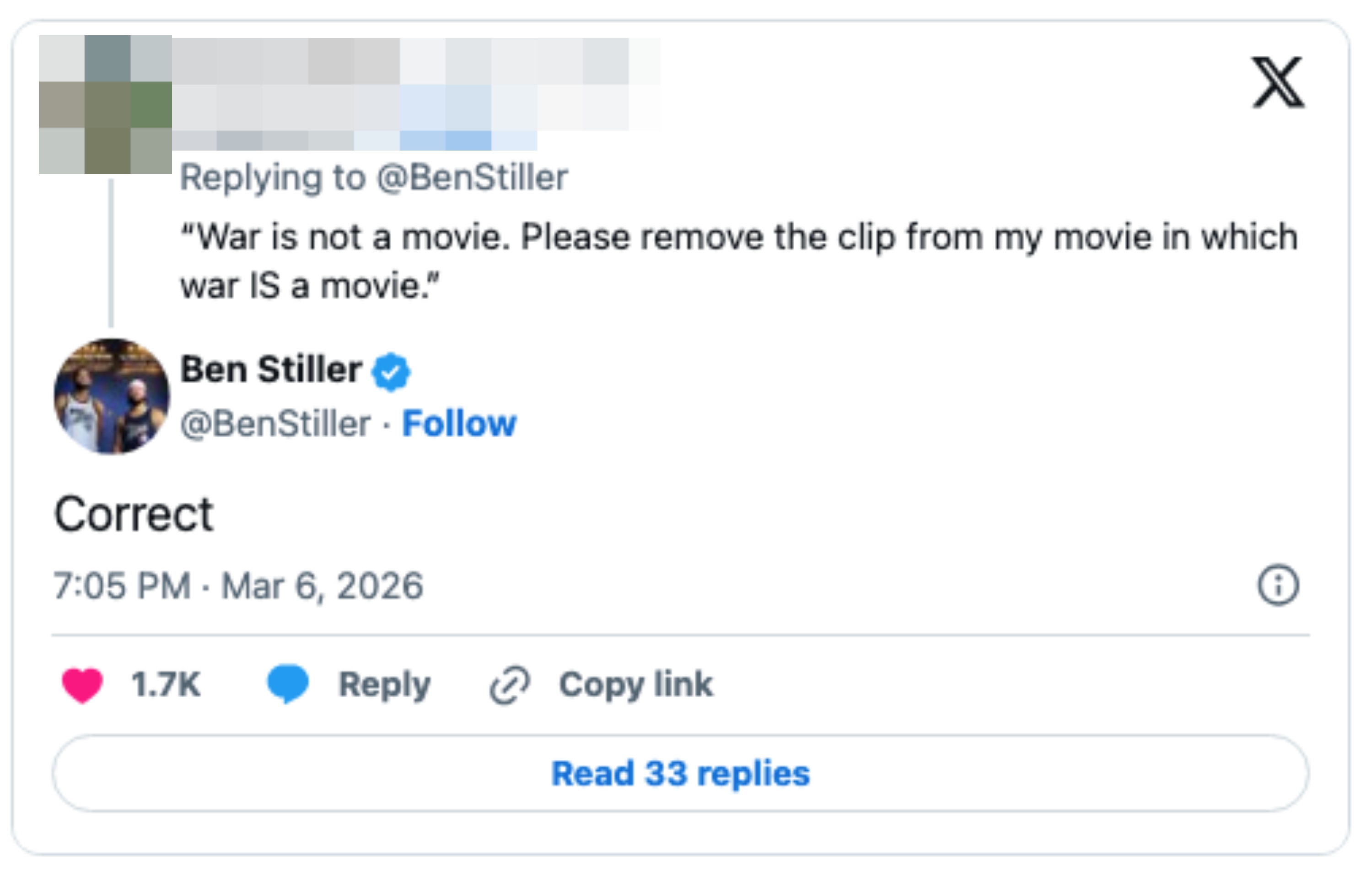The image size is (1372, 872).
Task: Open the blurred avatar of parent tweet
Action: click(x=105, y=104)
